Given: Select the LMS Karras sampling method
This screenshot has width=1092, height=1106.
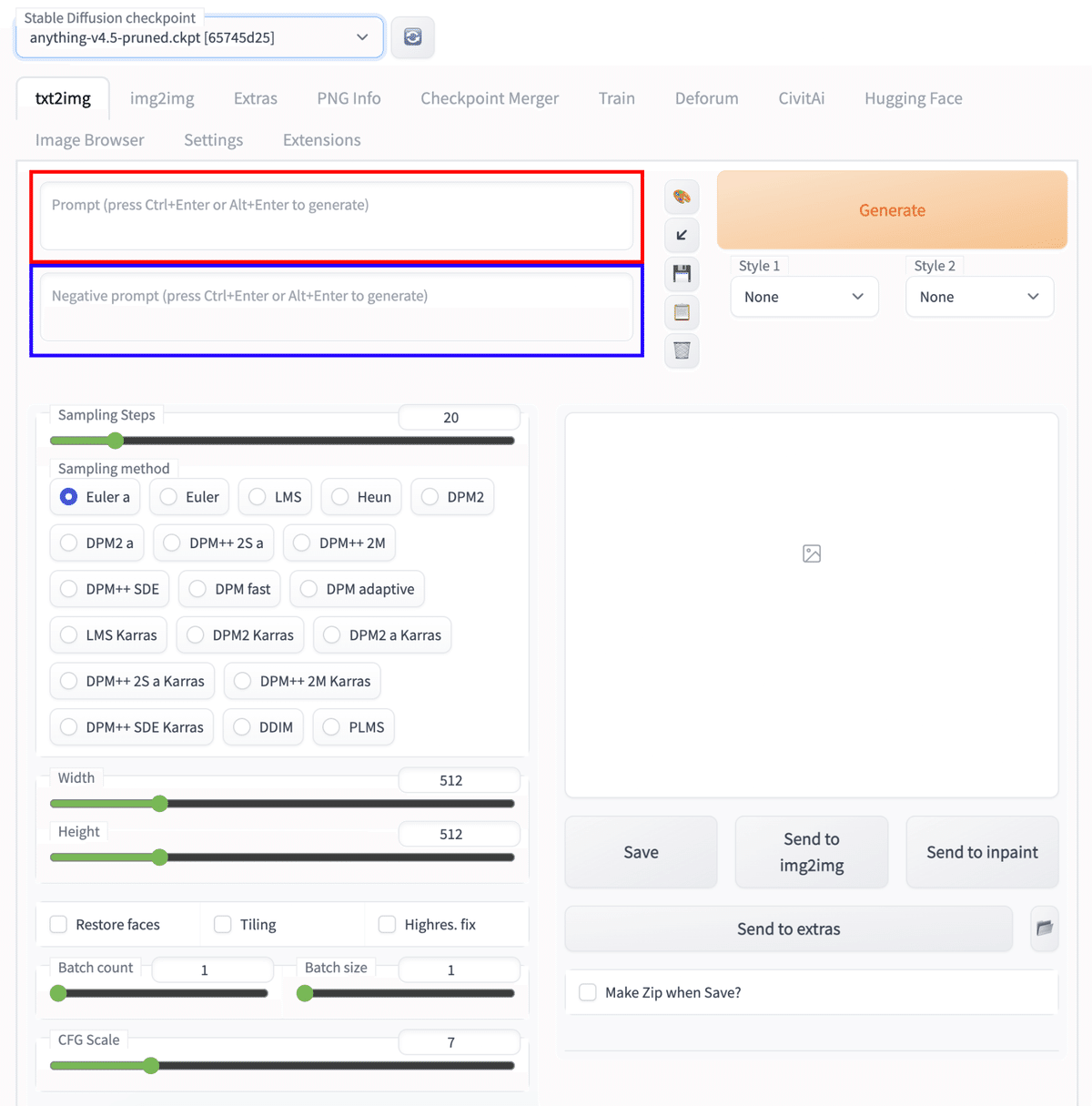Looking at the screenshot, I should click(108, 635).
